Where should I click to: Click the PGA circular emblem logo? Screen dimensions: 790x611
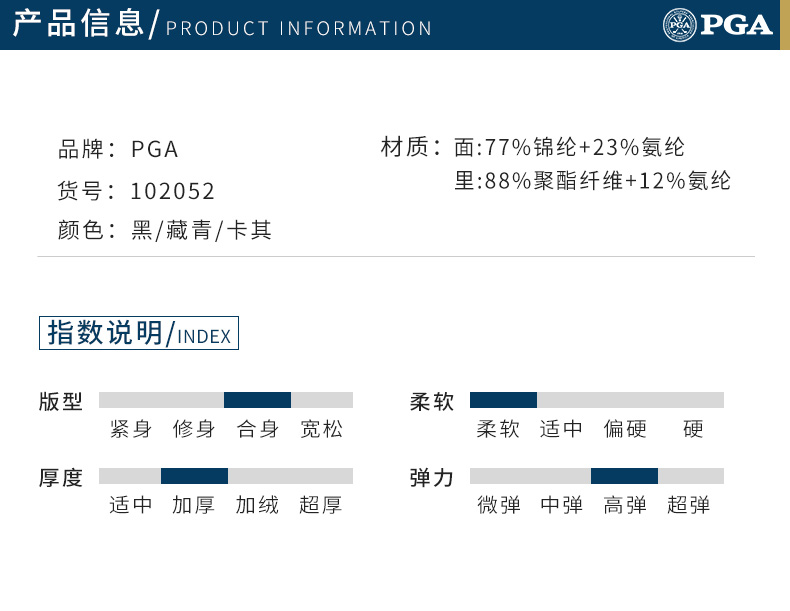(x=679, y=25)
